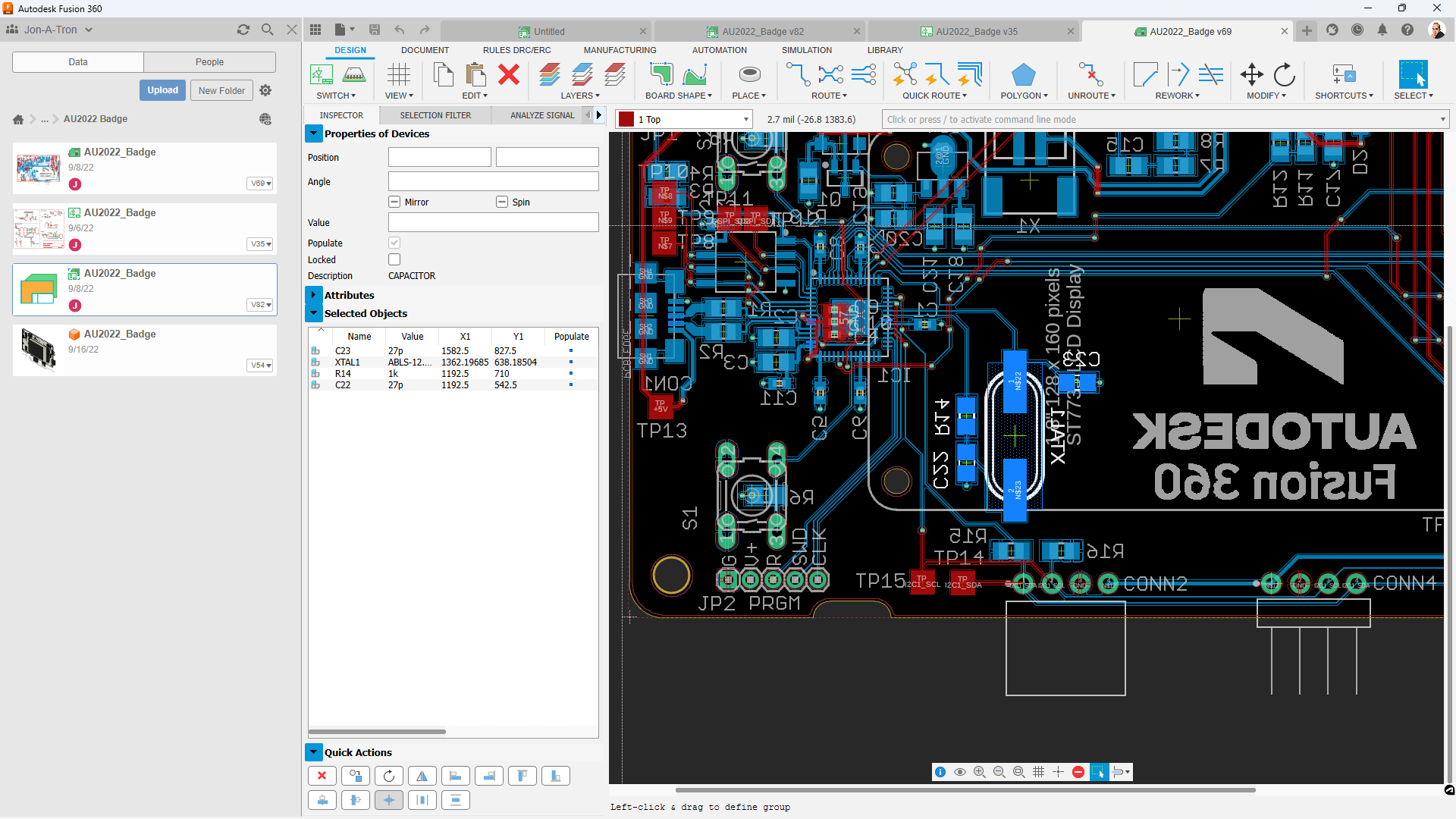
Task: Click the rotate quick action button
Action: 389,776
